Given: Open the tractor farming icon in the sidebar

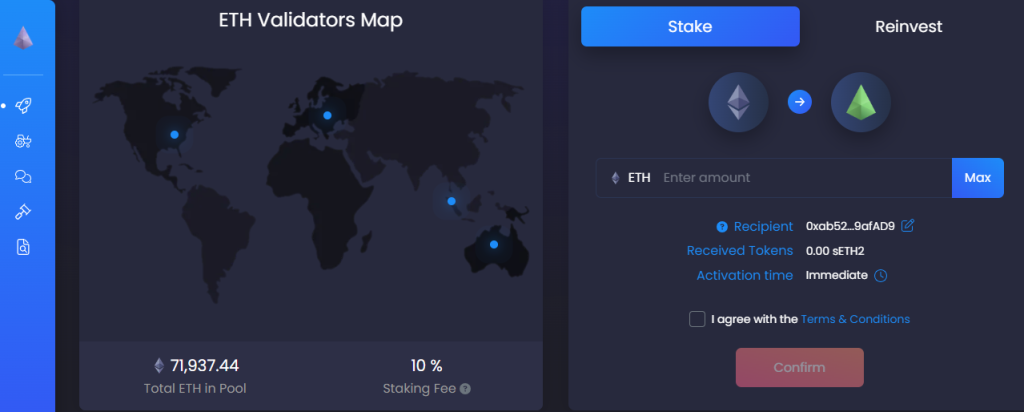Looking at the screenshot, I should [x=24, y=141].
